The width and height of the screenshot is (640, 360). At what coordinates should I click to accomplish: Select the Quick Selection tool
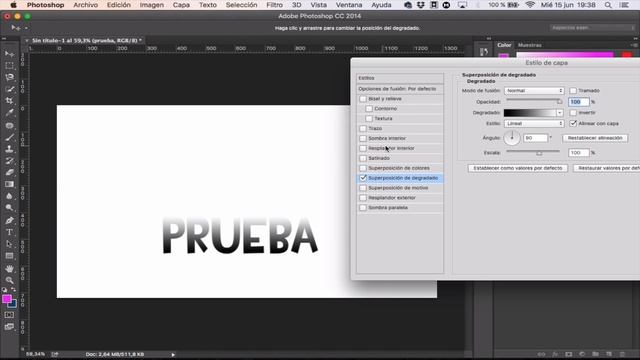click(x=9, y=89)
